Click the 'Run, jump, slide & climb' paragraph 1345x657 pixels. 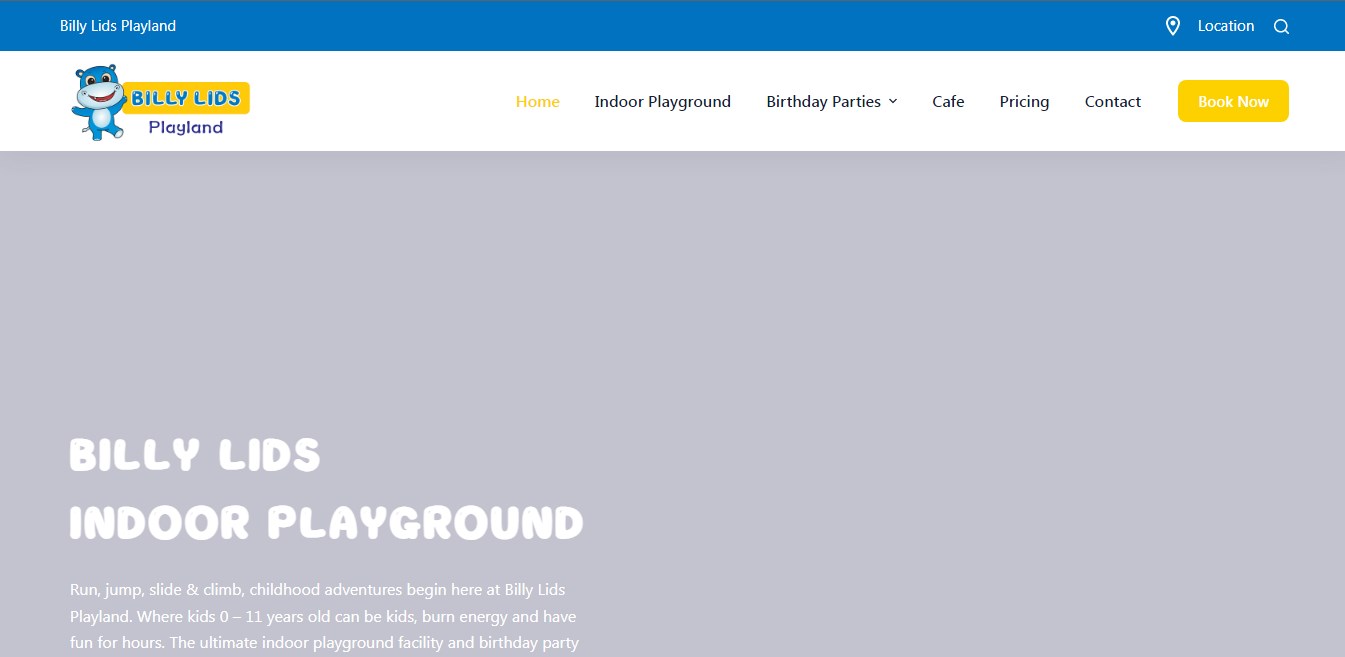pyautogui.click(x=324, y=616)
